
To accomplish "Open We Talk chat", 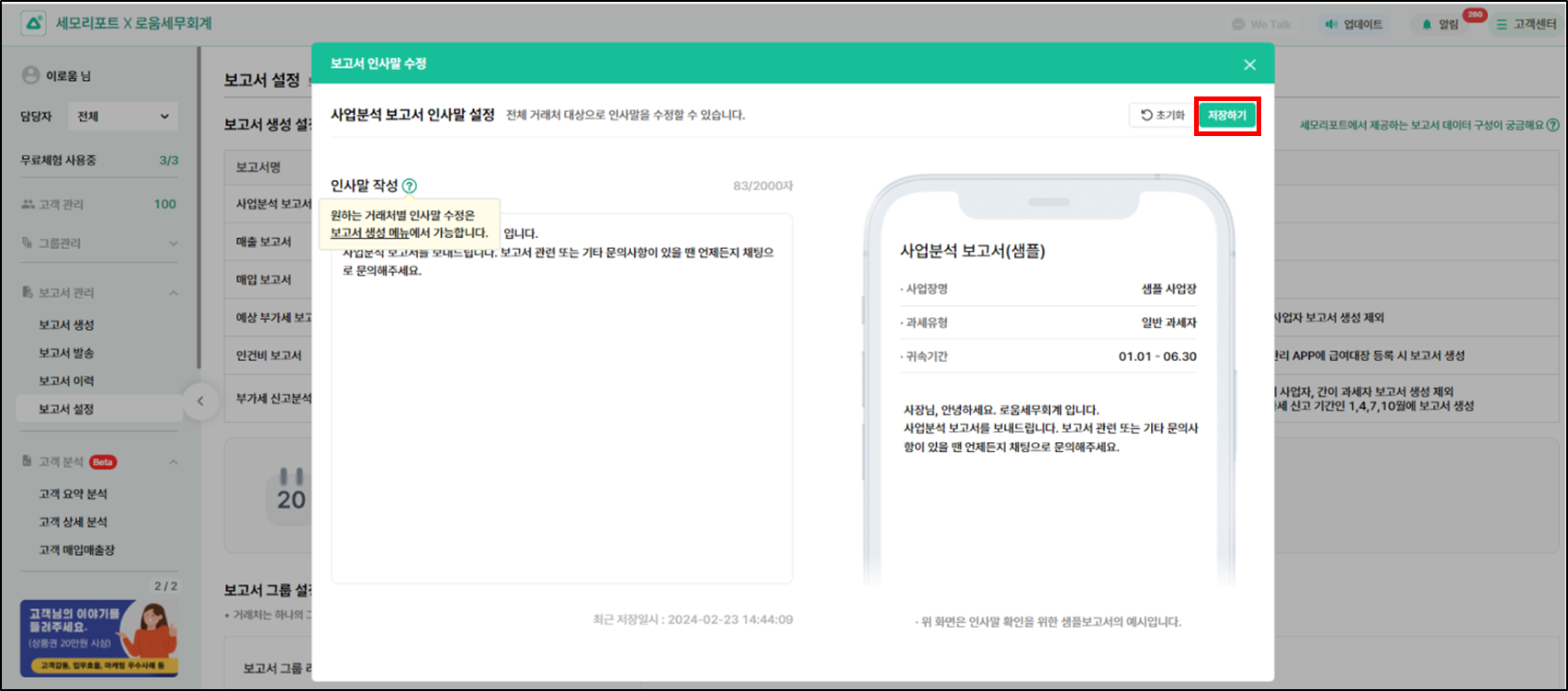I will (1261, 24).
